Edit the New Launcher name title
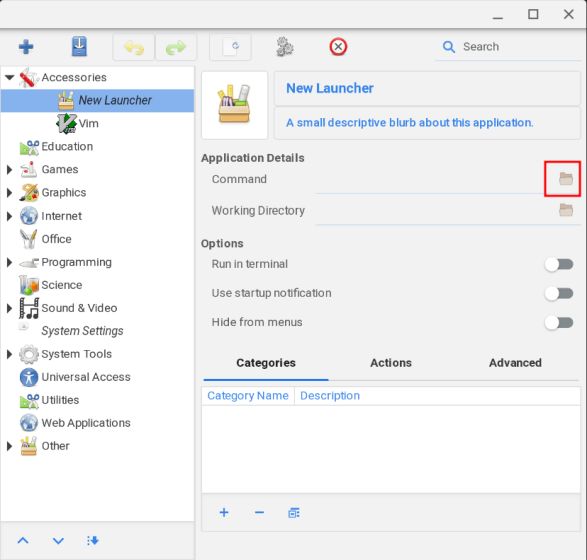 coord(427,88)
